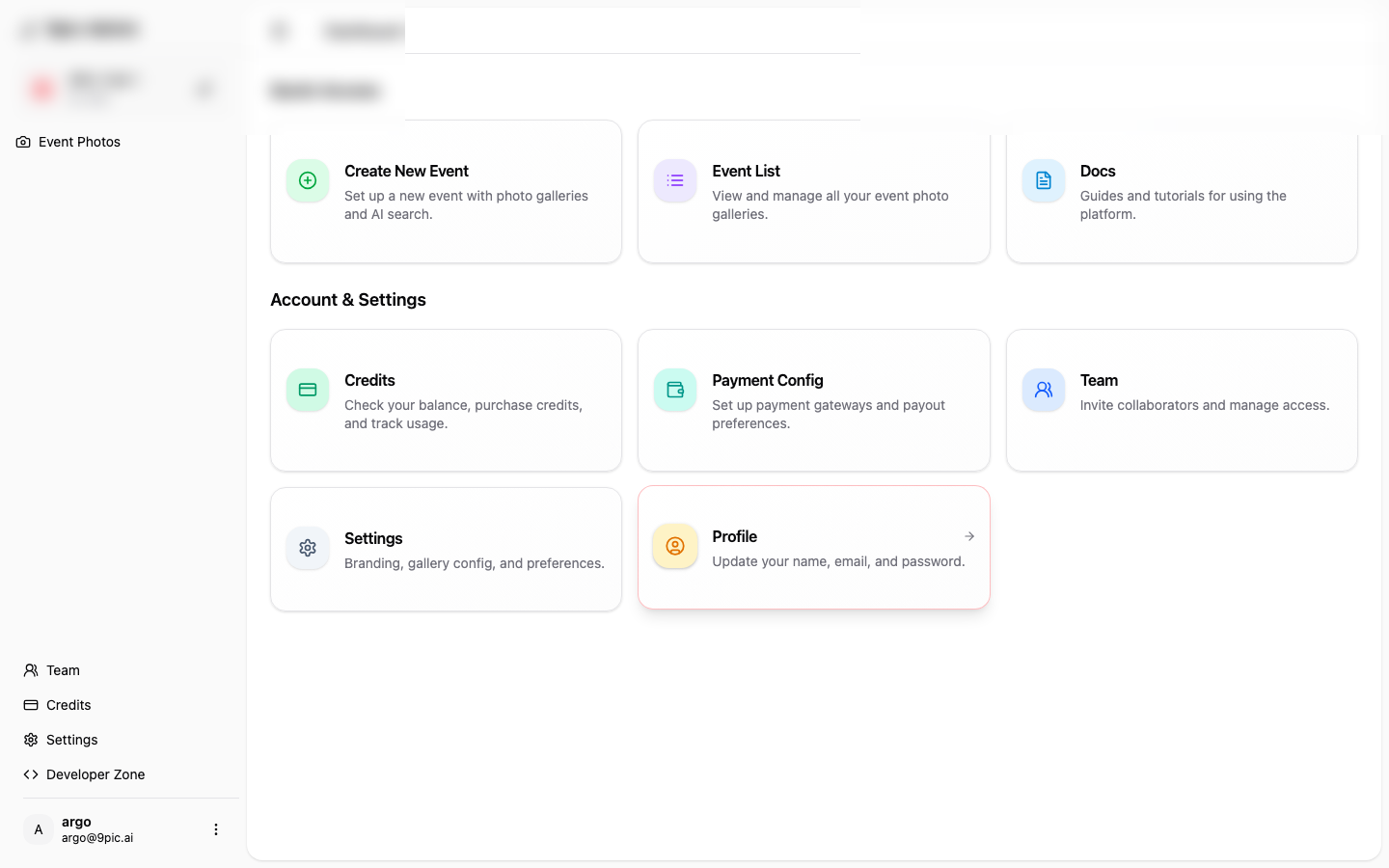Open the Event List card title
This screenshot has height=868, width=1389.
(746, 171)
